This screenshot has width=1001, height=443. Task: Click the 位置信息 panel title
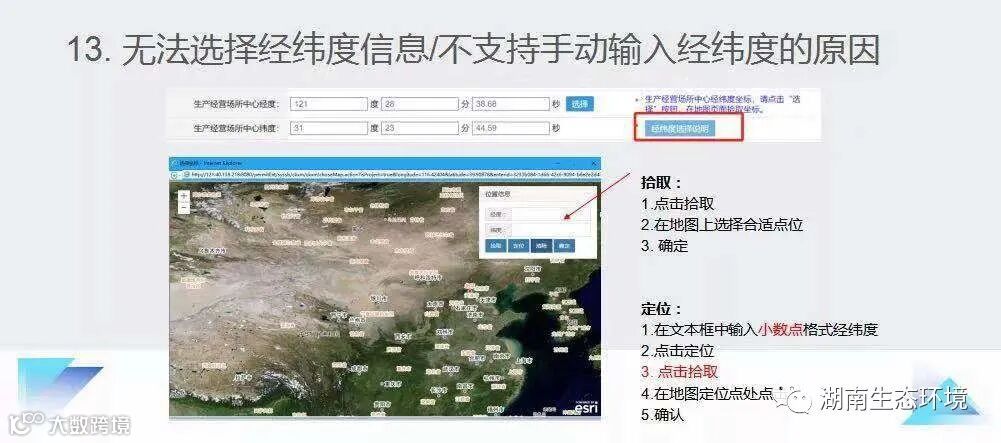[498, 193]
